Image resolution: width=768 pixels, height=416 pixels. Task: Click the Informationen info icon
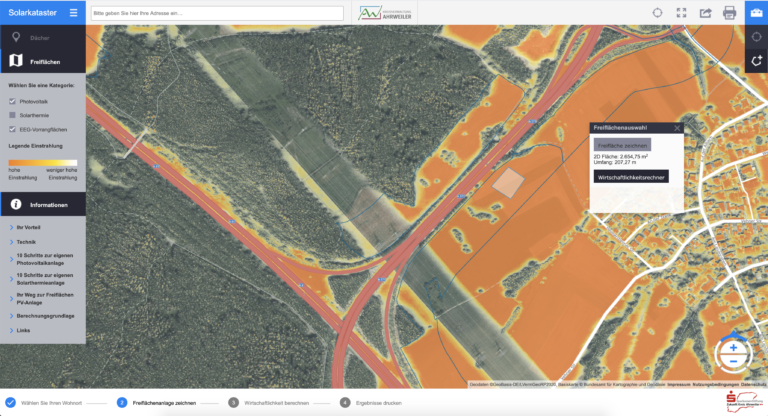click(16, 204)
